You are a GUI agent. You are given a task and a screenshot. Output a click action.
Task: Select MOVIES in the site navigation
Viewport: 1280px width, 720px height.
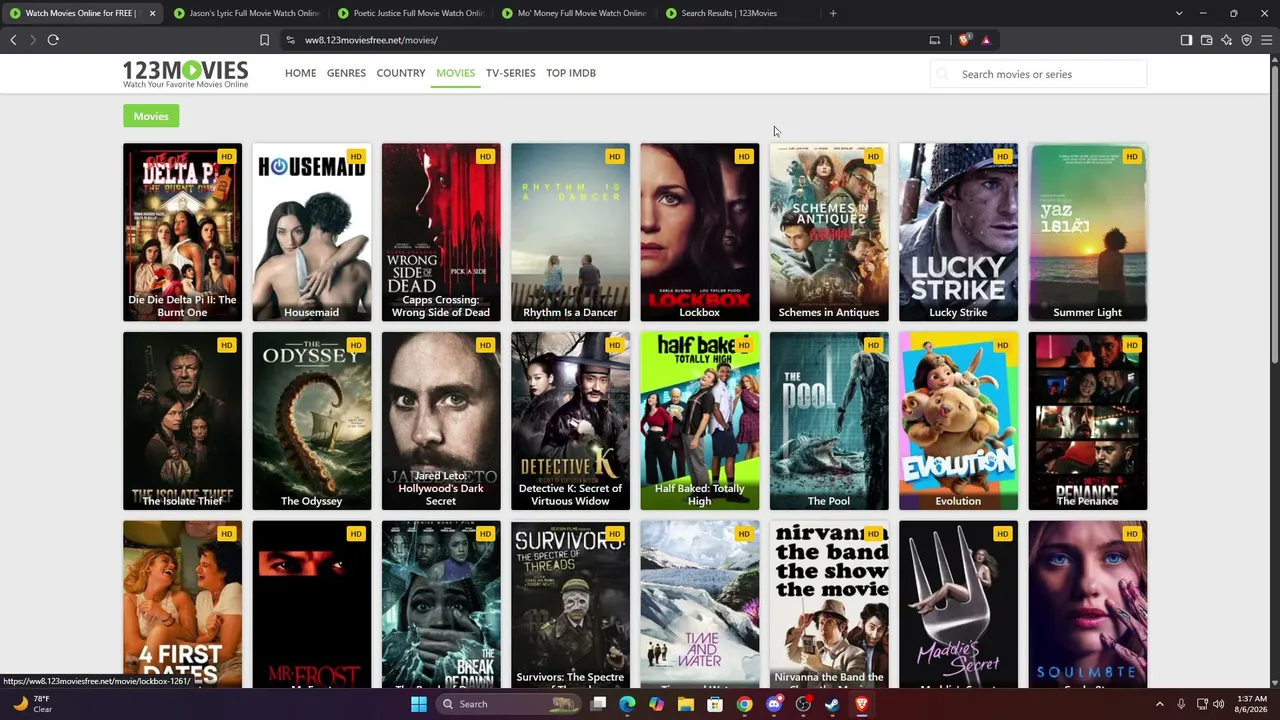pos(455,73)
